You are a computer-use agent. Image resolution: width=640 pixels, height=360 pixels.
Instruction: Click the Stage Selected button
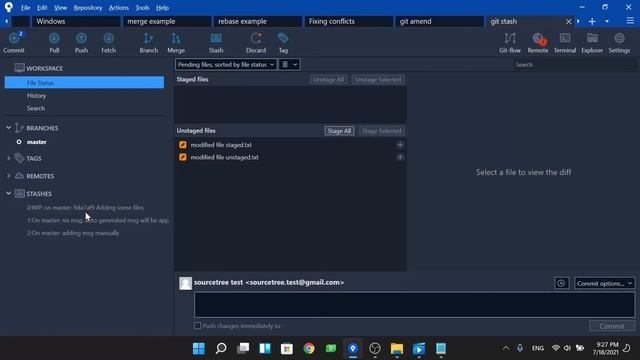click(382, 131)
